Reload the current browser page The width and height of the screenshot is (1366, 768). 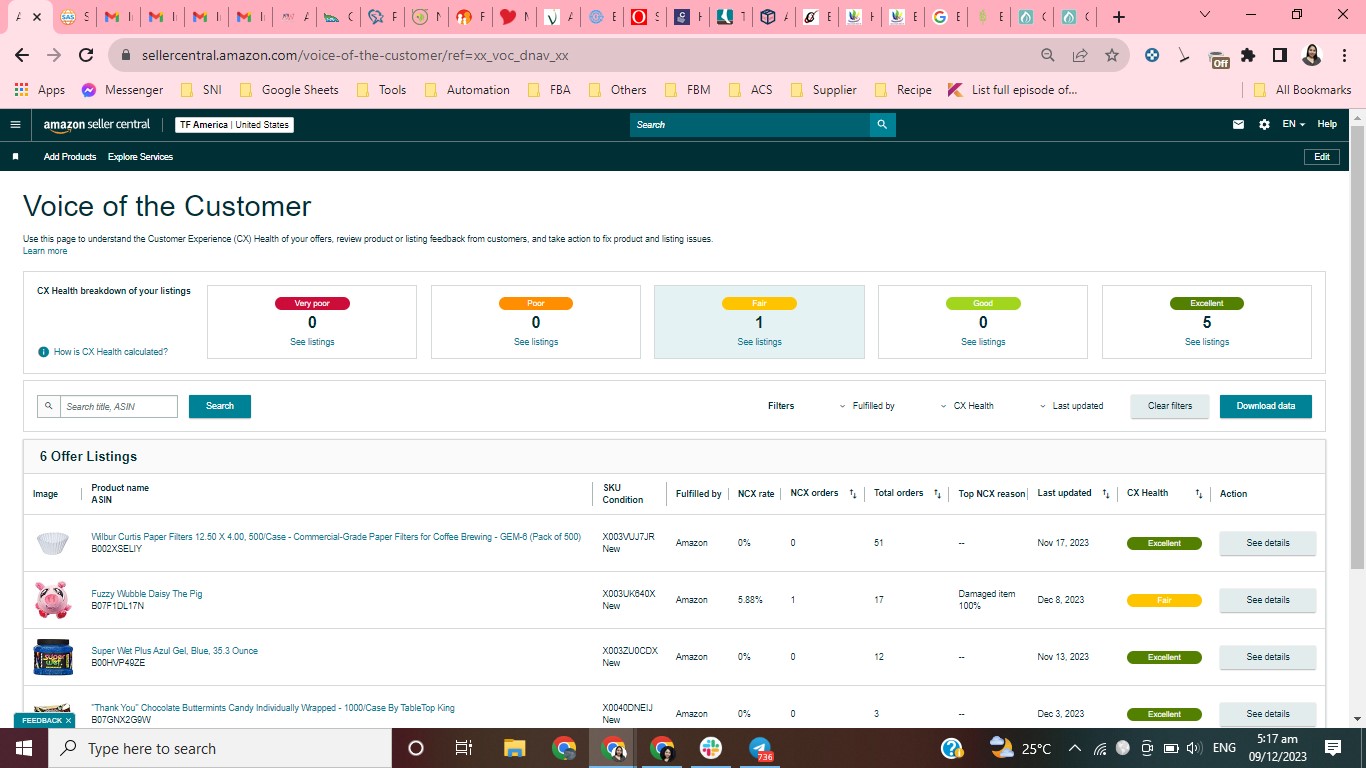pyautogui.click(x=86, y=56)
